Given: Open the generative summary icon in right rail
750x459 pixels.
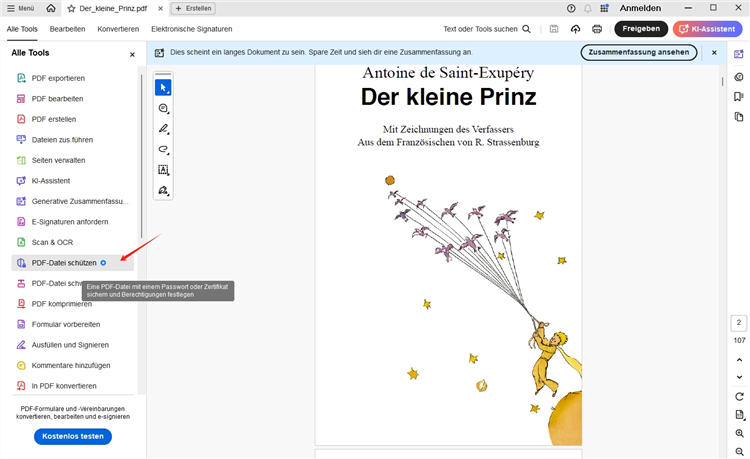Looking at the screenshot, I should (x=739, y=54).
